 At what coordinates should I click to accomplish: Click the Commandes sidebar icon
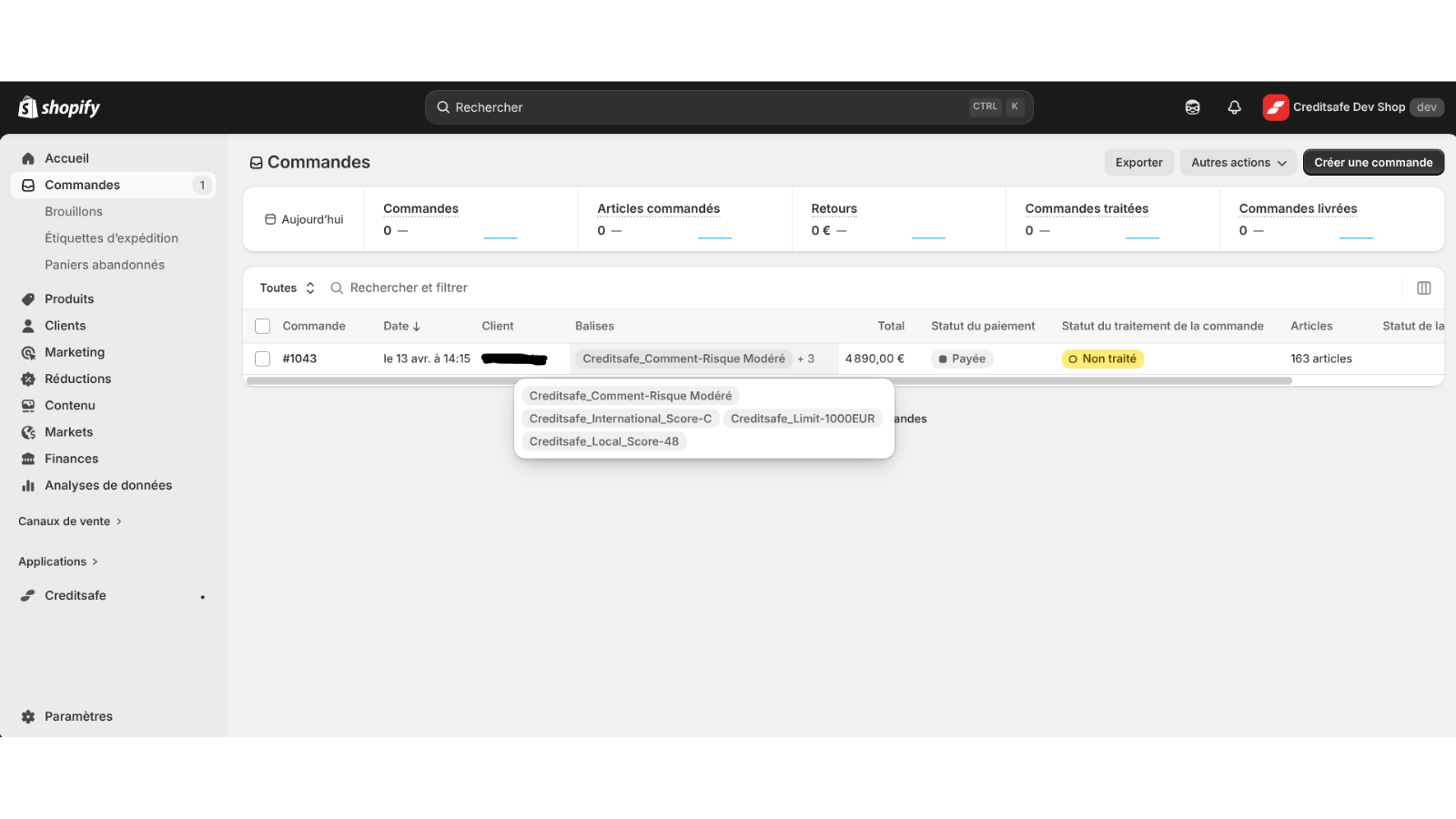28,185
